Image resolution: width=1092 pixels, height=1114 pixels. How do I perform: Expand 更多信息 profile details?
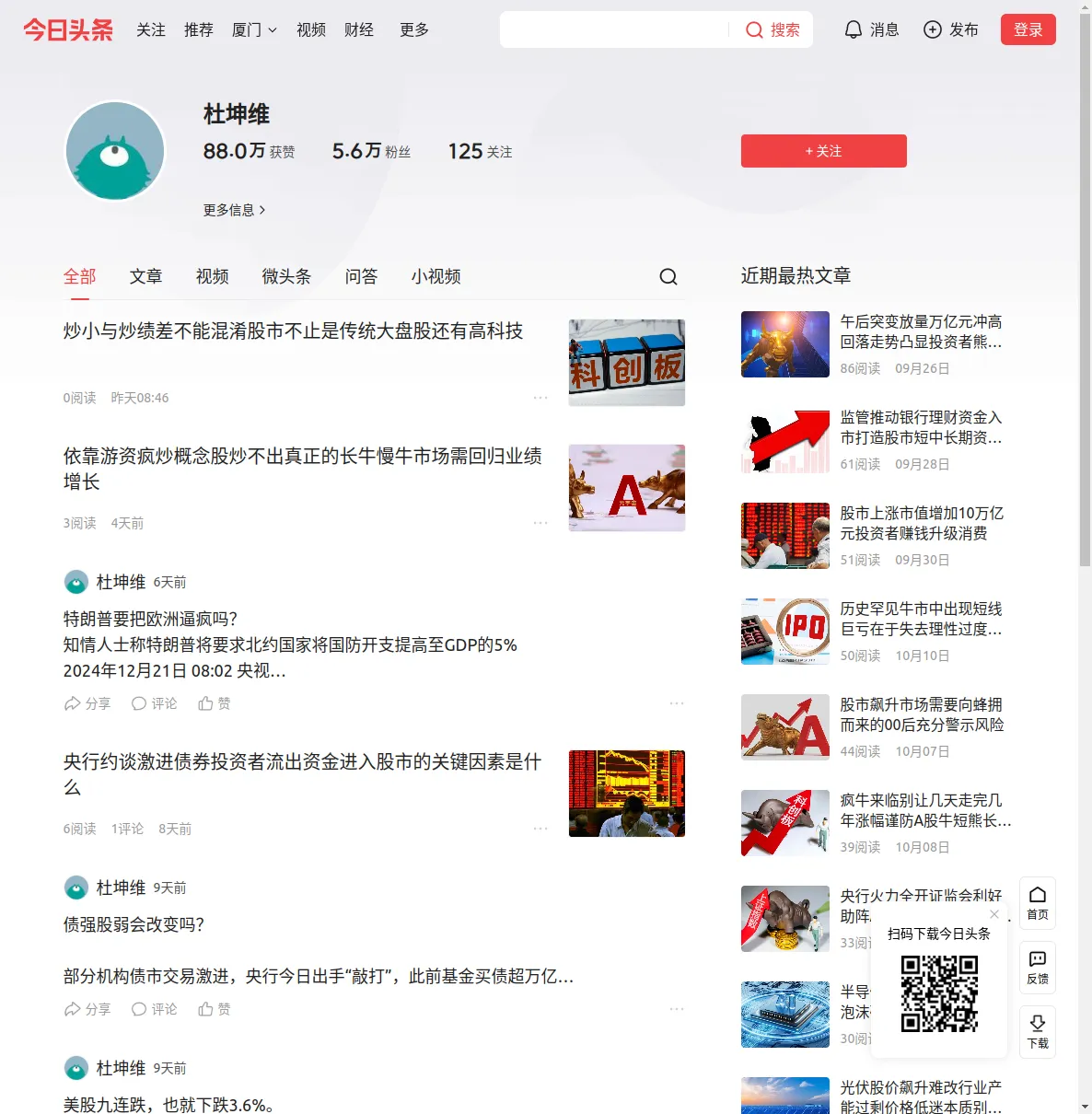(x=235, y=210)
